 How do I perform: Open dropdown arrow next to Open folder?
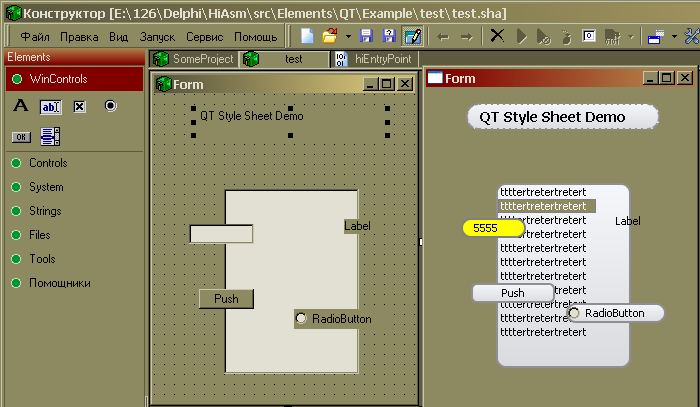point(347,37)
